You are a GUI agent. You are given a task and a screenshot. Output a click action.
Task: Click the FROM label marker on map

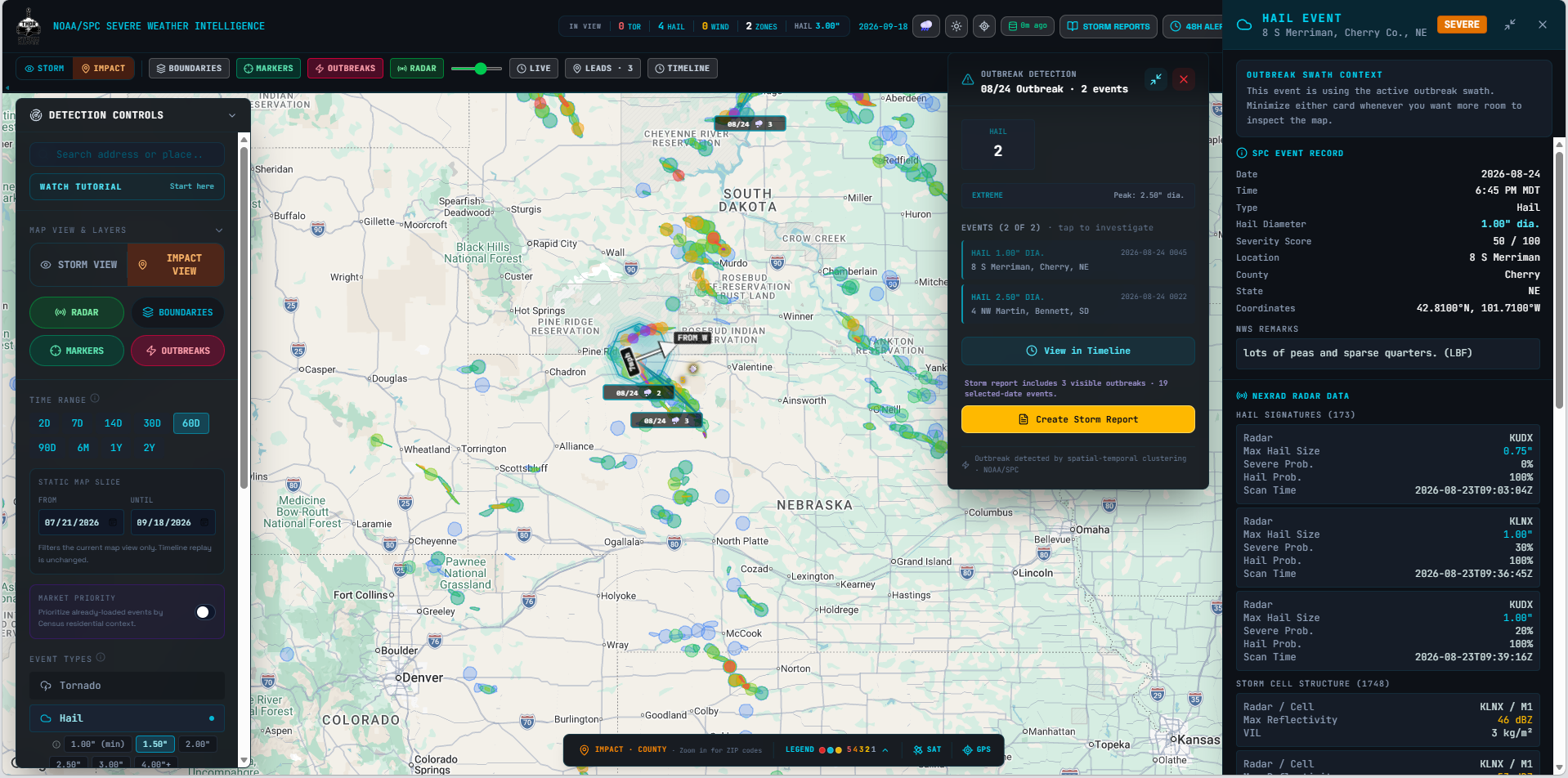tap(692, 338)
